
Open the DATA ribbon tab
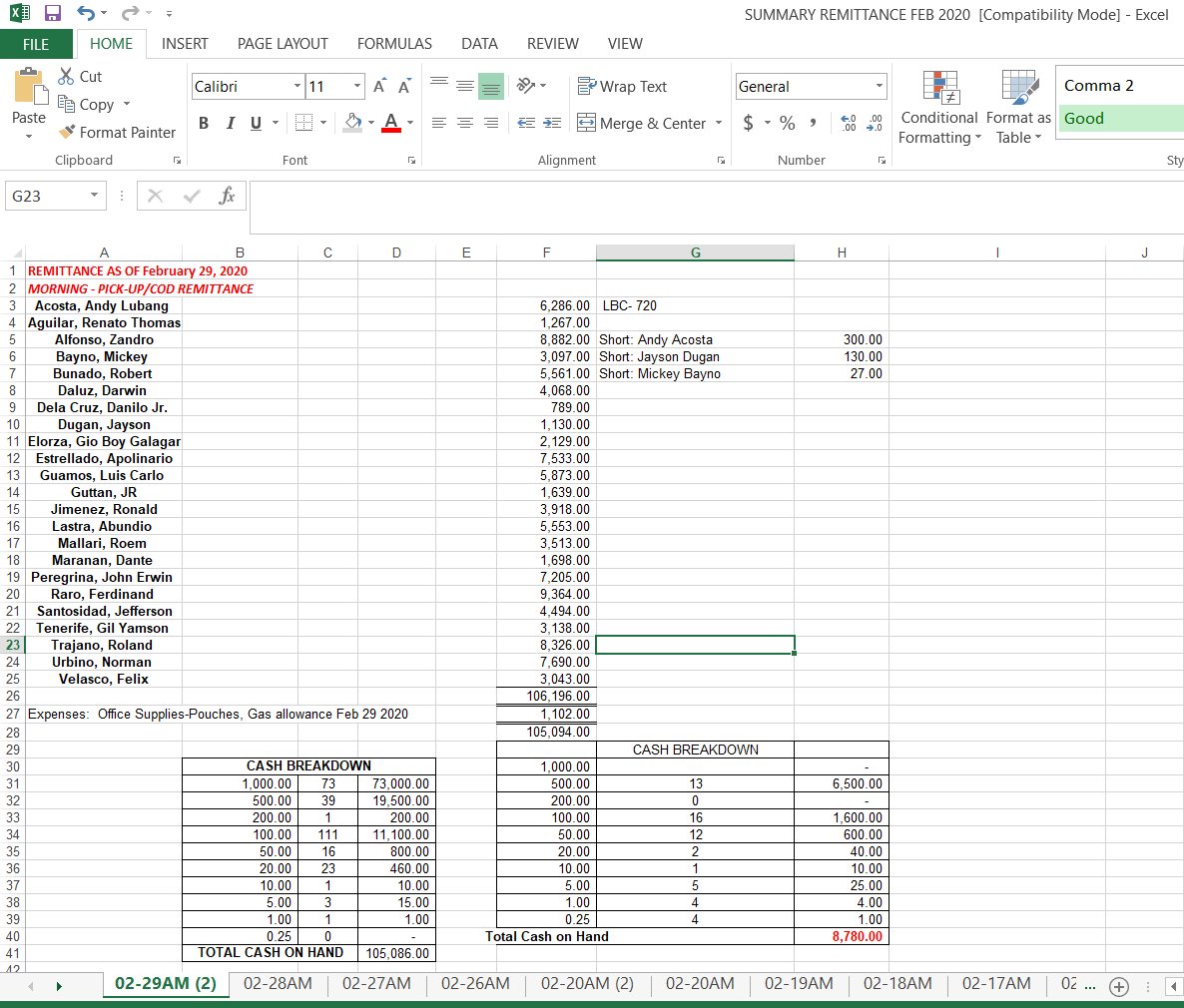click(x=479, y=44)
